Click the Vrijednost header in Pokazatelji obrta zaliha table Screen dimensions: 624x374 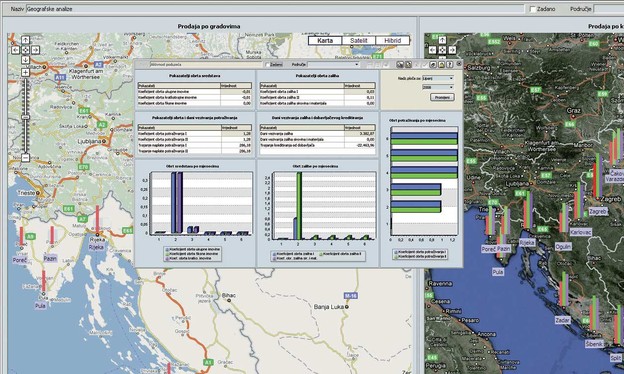pyautogui.click(x=359, y=86)
